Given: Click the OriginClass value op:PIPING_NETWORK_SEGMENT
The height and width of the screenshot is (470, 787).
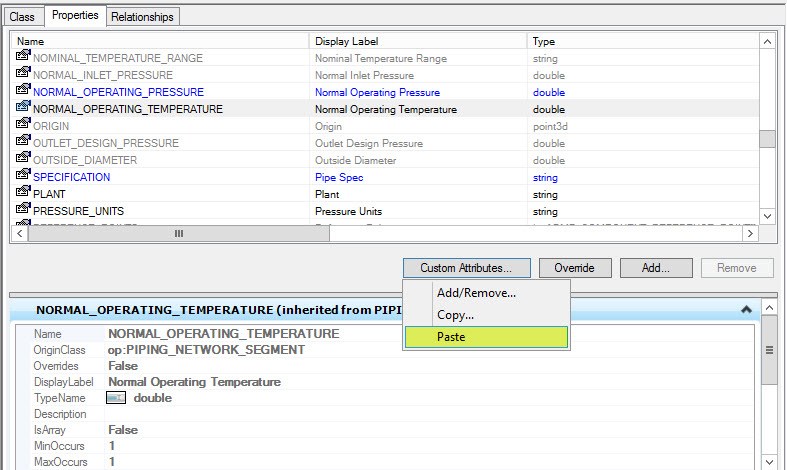Looking at the screenshot, I should coord(206,350).
